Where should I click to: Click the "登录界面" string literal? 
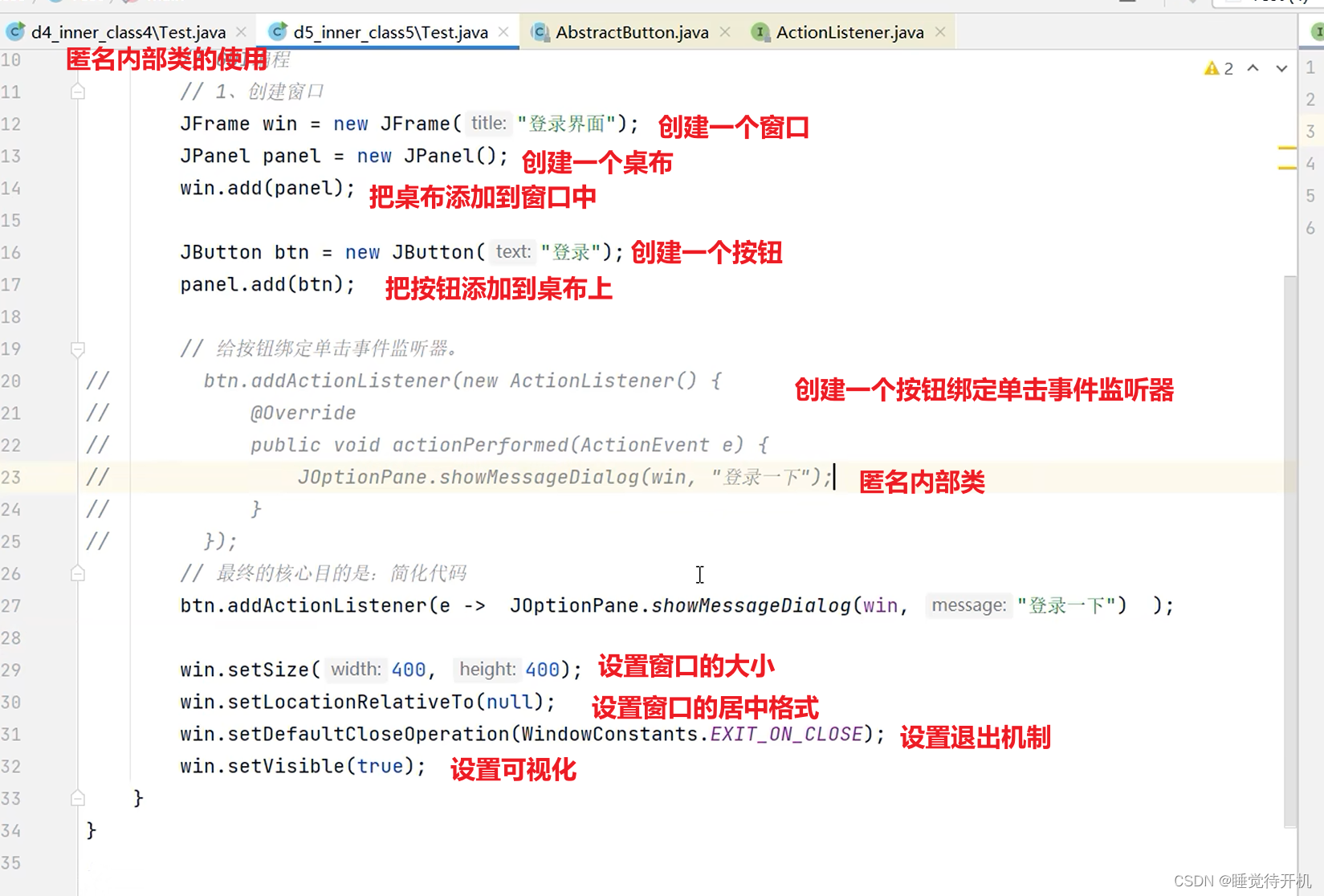click(x=566, y=124)
